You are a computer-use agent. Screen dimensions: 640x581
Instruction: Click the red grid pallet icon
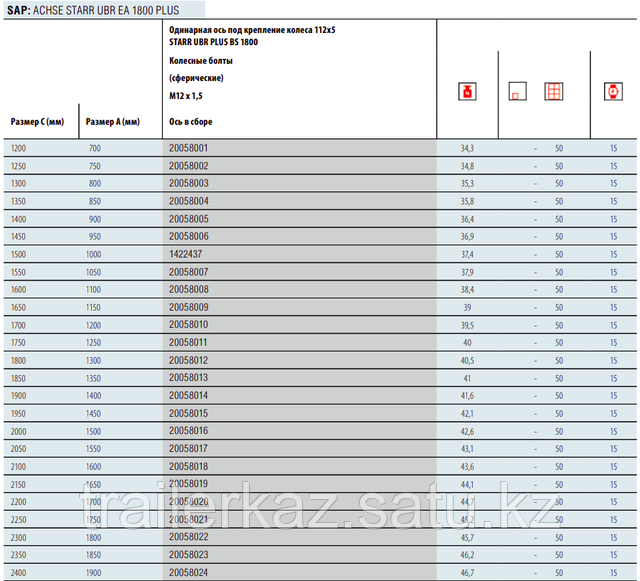pyautogui.click(x=554, y=91)
